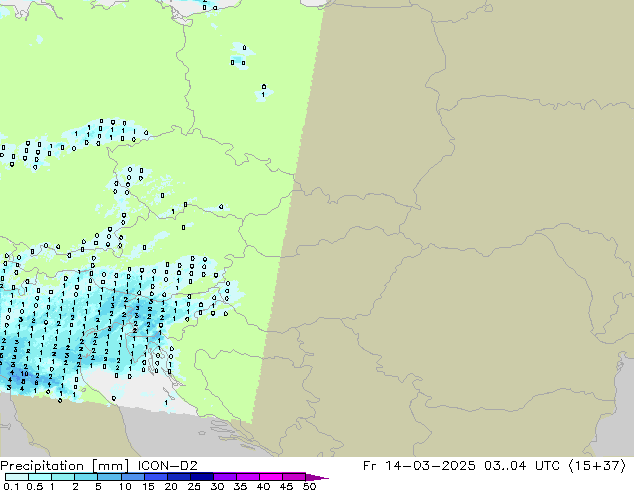Click the legend label "35"
This screenshot has width=634, height=490.
tap(240, 486)
